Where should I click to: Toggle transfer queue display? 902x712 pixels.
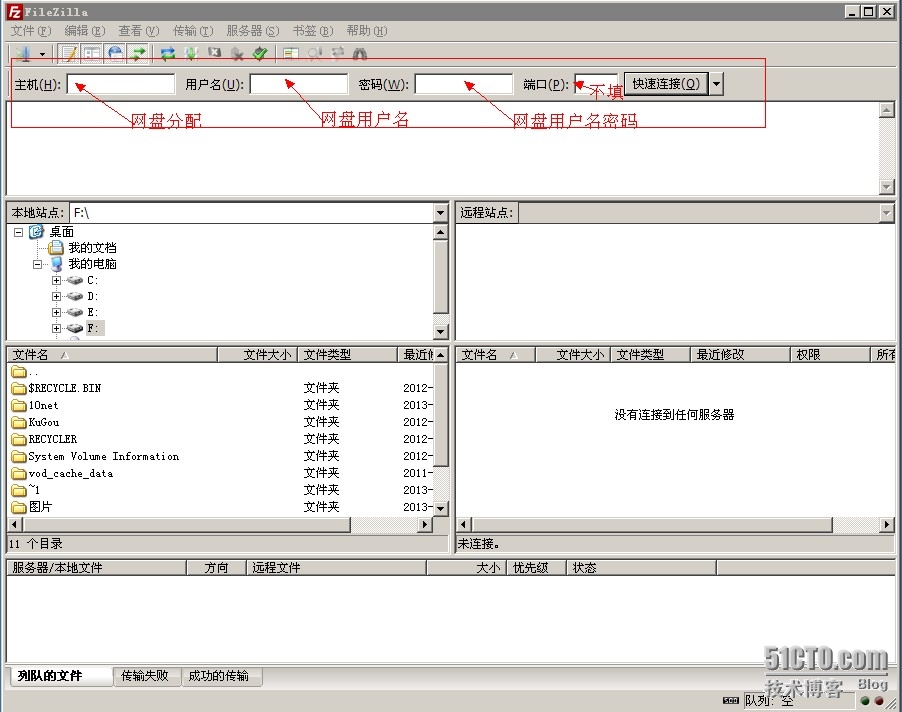click(x=138, y=54)
